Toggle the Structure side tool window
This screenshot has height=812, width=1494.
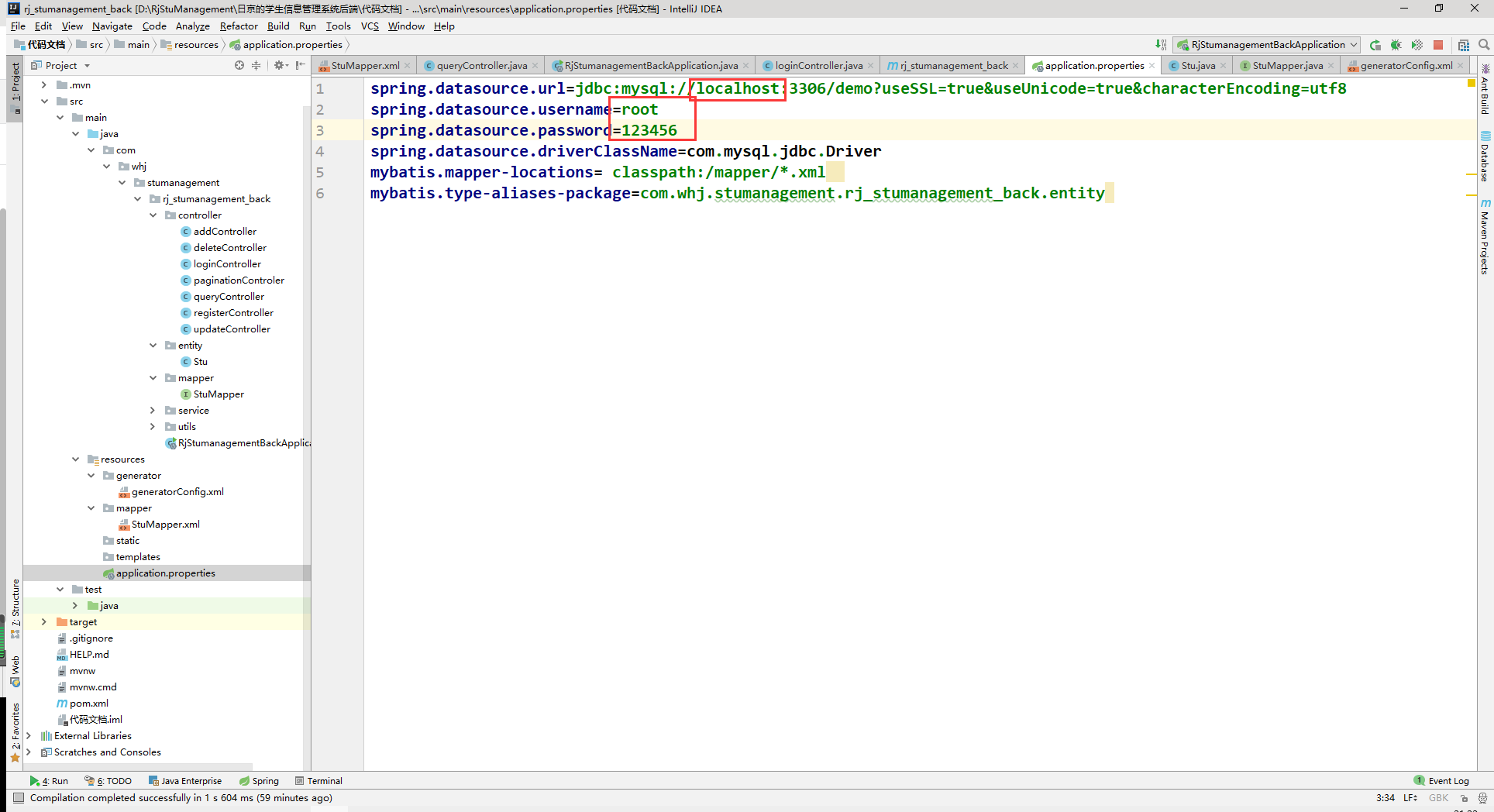coord(15,608)
